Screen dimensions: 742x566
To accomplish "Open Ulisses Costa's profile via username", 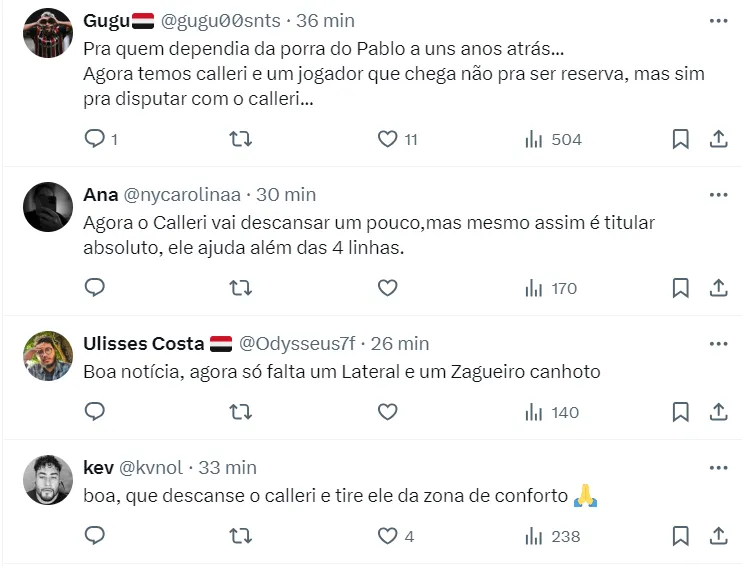I will 296,344.
